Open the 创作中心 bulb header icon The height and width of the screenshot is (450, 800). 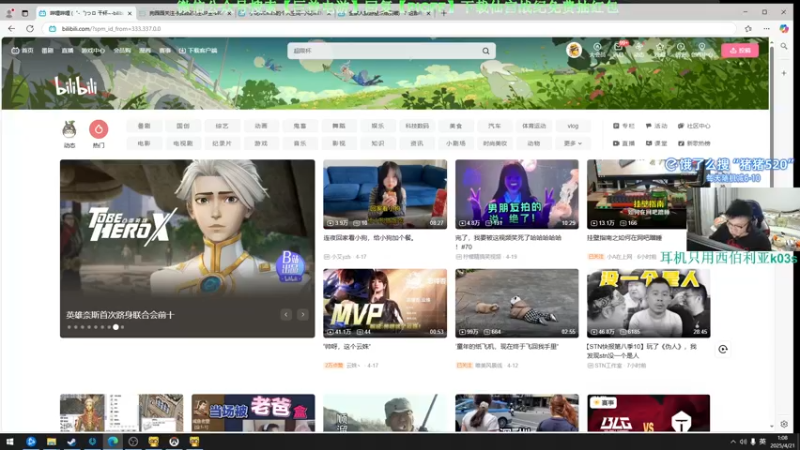click(702, 49)
